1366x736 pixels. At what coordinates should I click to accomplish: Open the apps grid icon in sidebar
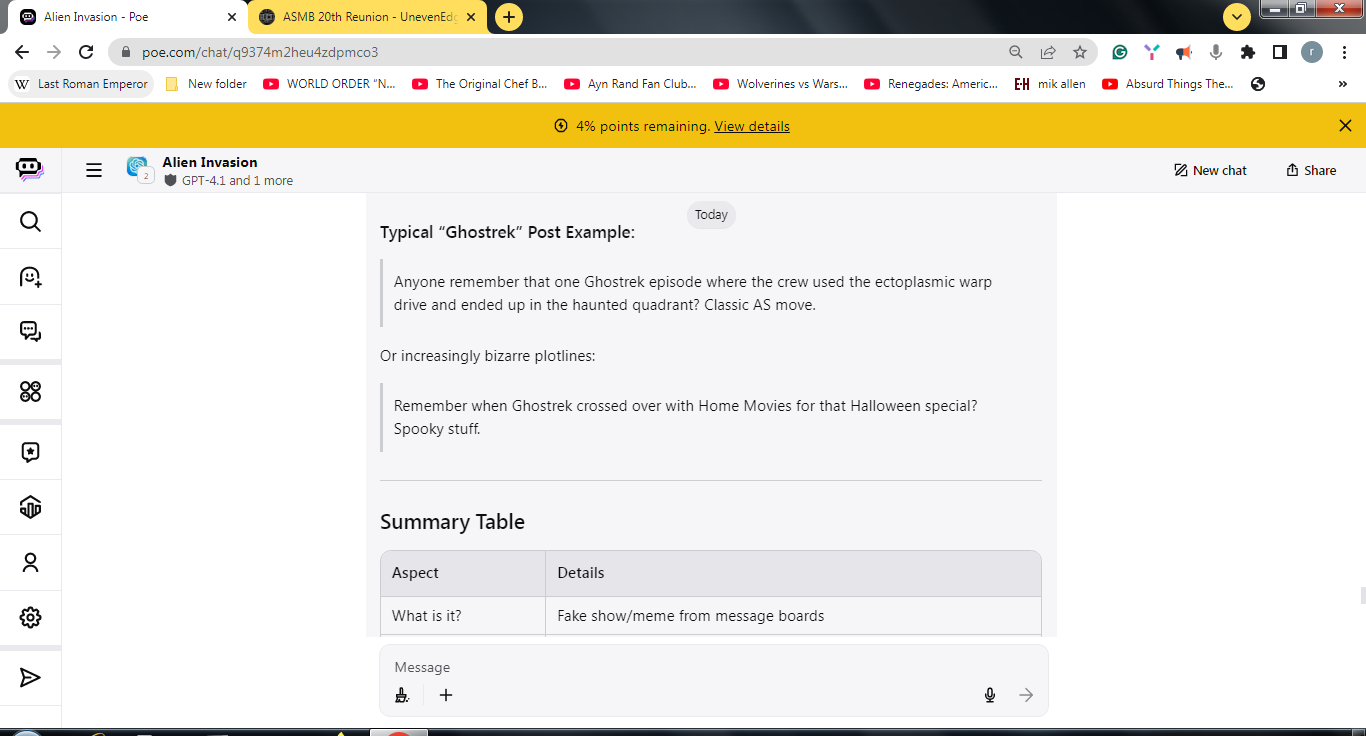pos(30,391)
